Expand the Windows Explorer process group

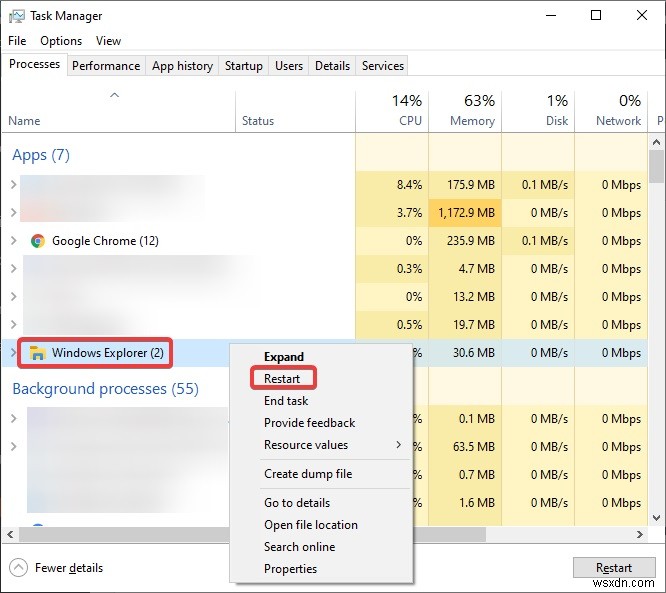pos(13,352)
